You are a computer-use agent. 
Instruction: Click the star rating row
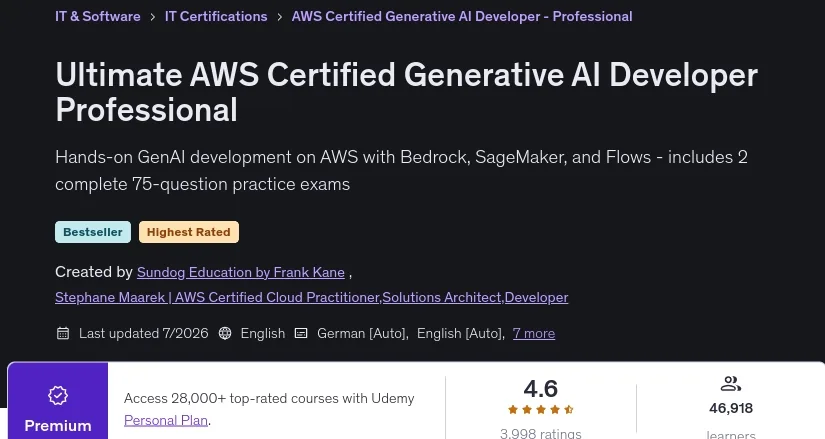pyautogui.click(x=540, y=410)
